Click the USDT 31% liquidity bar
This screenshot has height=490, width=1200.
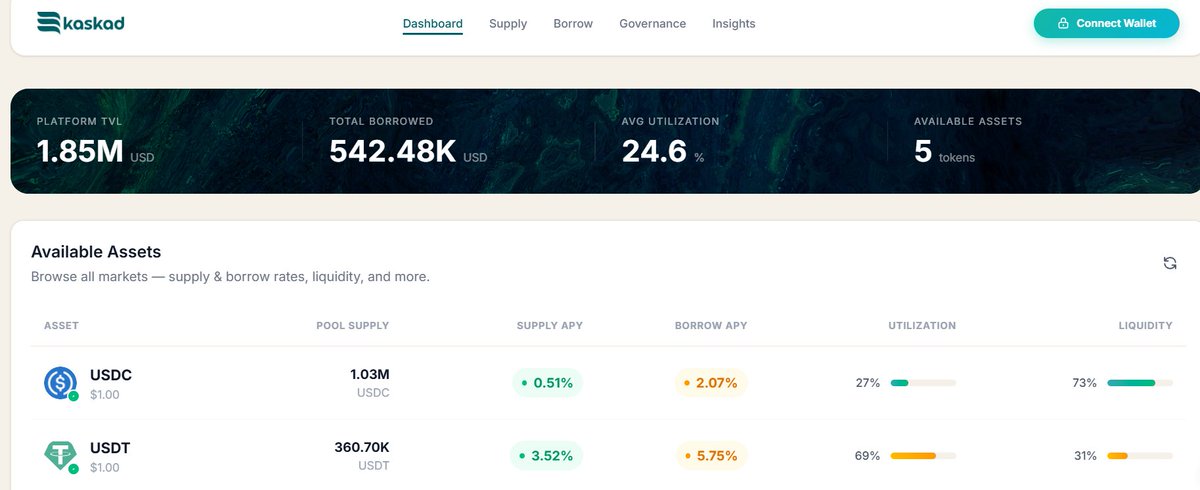coord(1140,456)
